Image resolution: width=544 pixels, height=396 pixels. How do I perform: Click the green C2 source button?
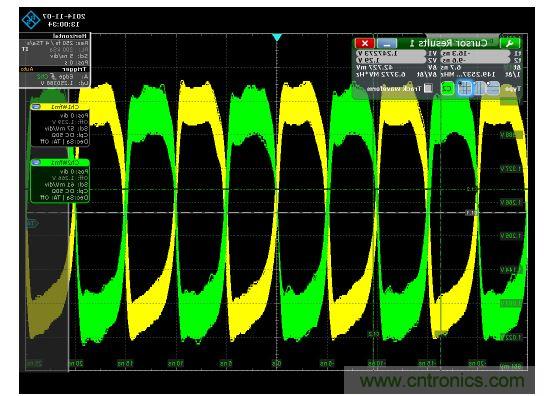tap(448, 89)
